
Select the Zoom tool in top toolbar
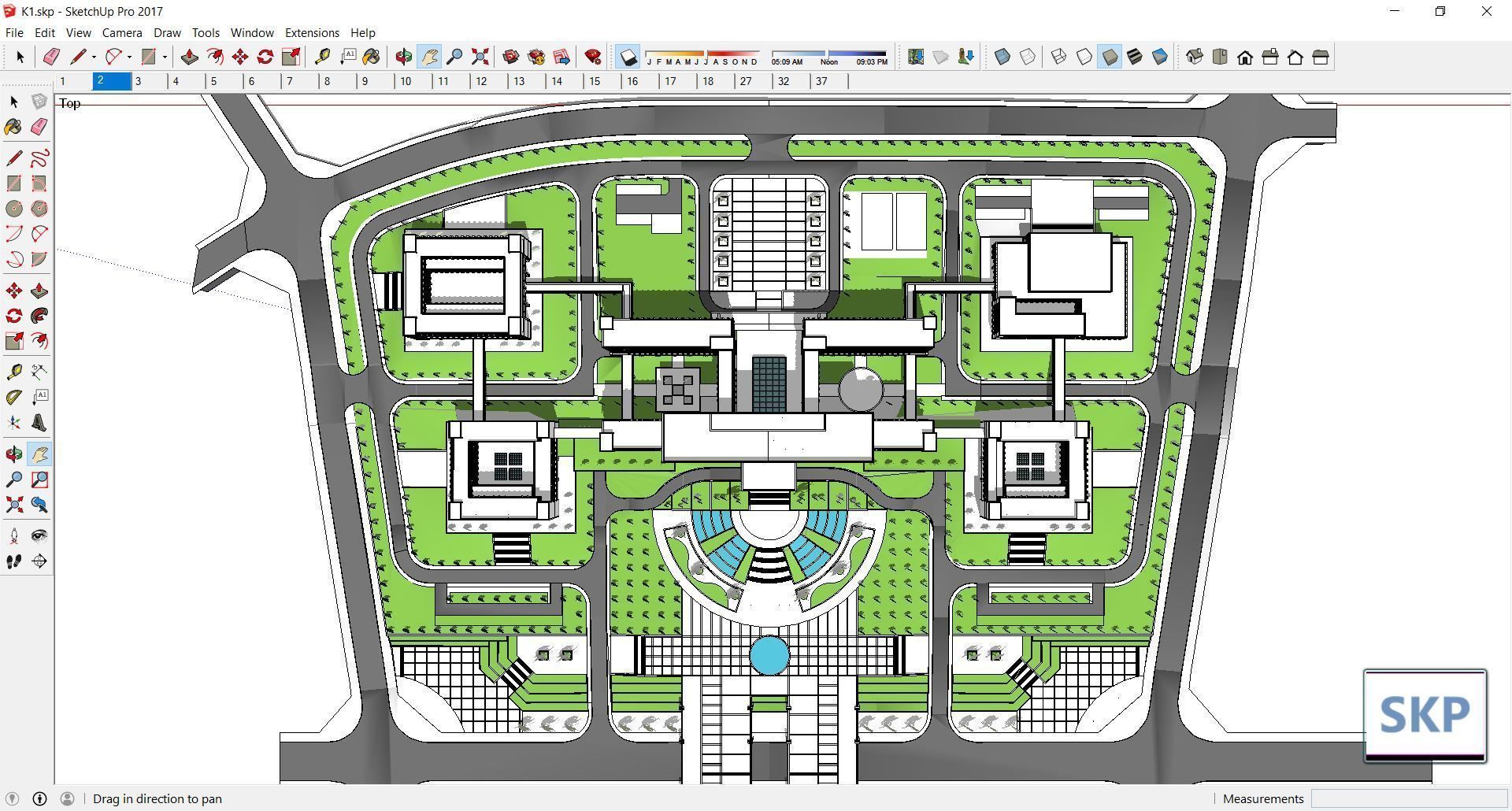tap(454, 57)
